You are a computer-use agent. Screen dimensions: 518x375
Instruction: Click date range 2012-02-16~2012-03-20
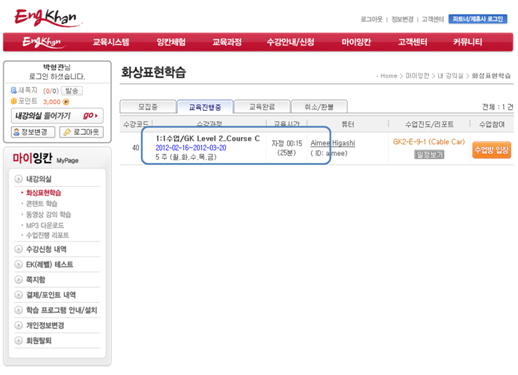(191, 148)
